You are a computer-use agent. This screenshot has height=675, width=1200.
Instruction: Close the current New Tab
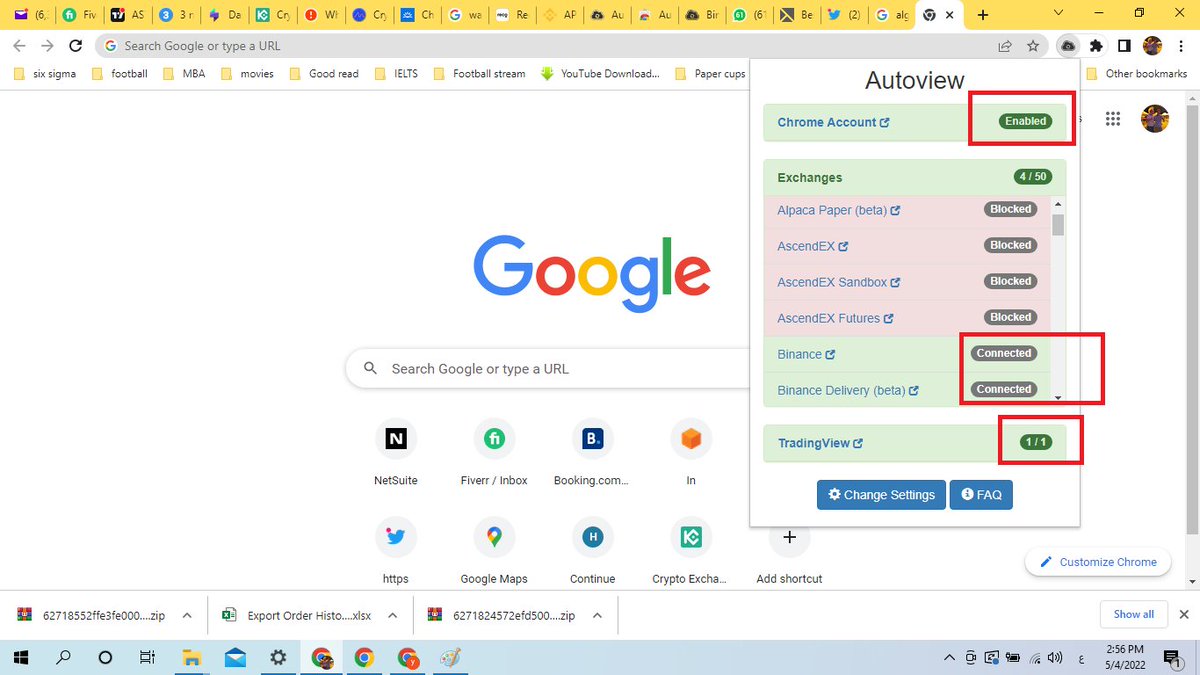coord(949,15)
